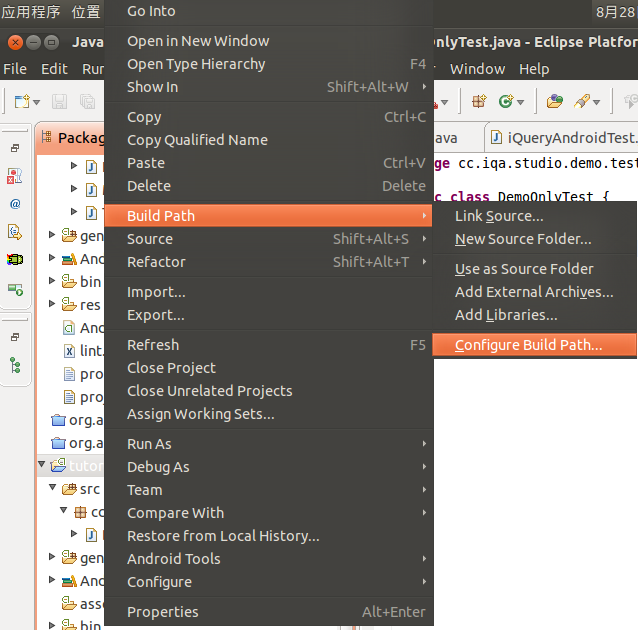The height and width of the screenshot is (630, 638).
Task: Open the Refactor submenu
Action: (269, 262)
